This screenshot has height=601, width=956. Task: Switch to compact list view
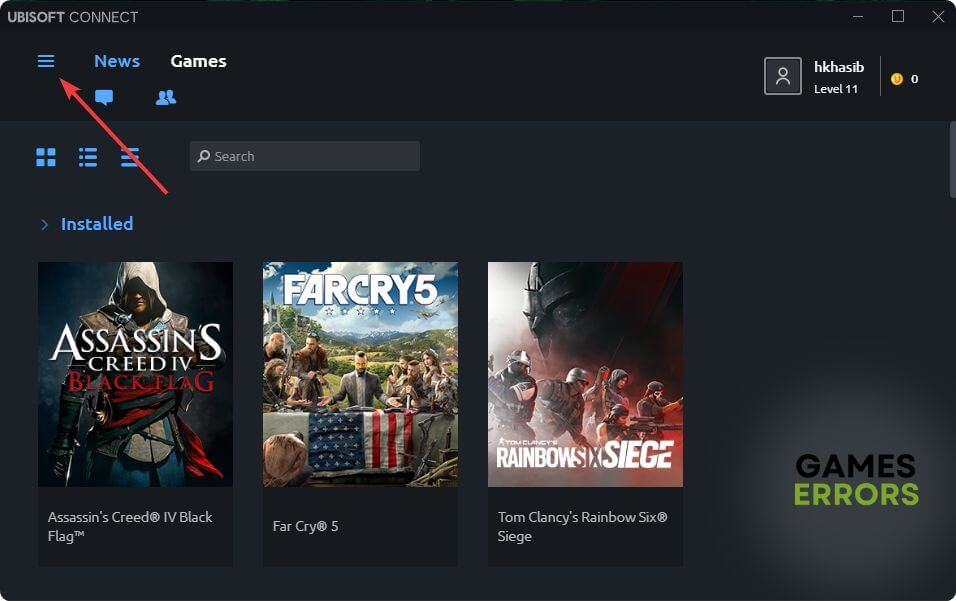pos(129,157)
